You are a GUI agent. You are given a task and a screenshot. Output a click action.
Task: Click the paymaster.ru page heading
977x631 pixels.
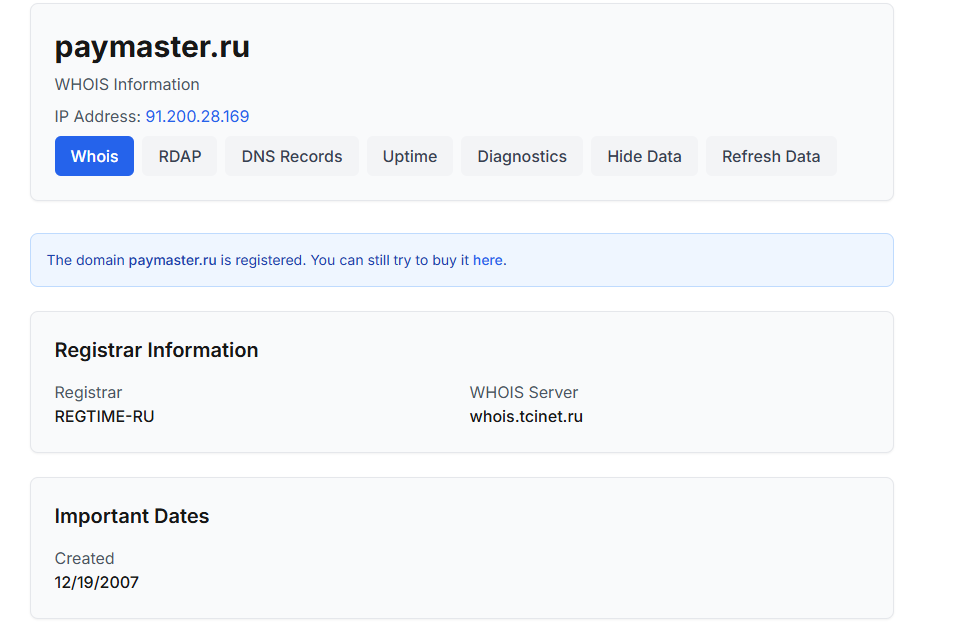152,47
